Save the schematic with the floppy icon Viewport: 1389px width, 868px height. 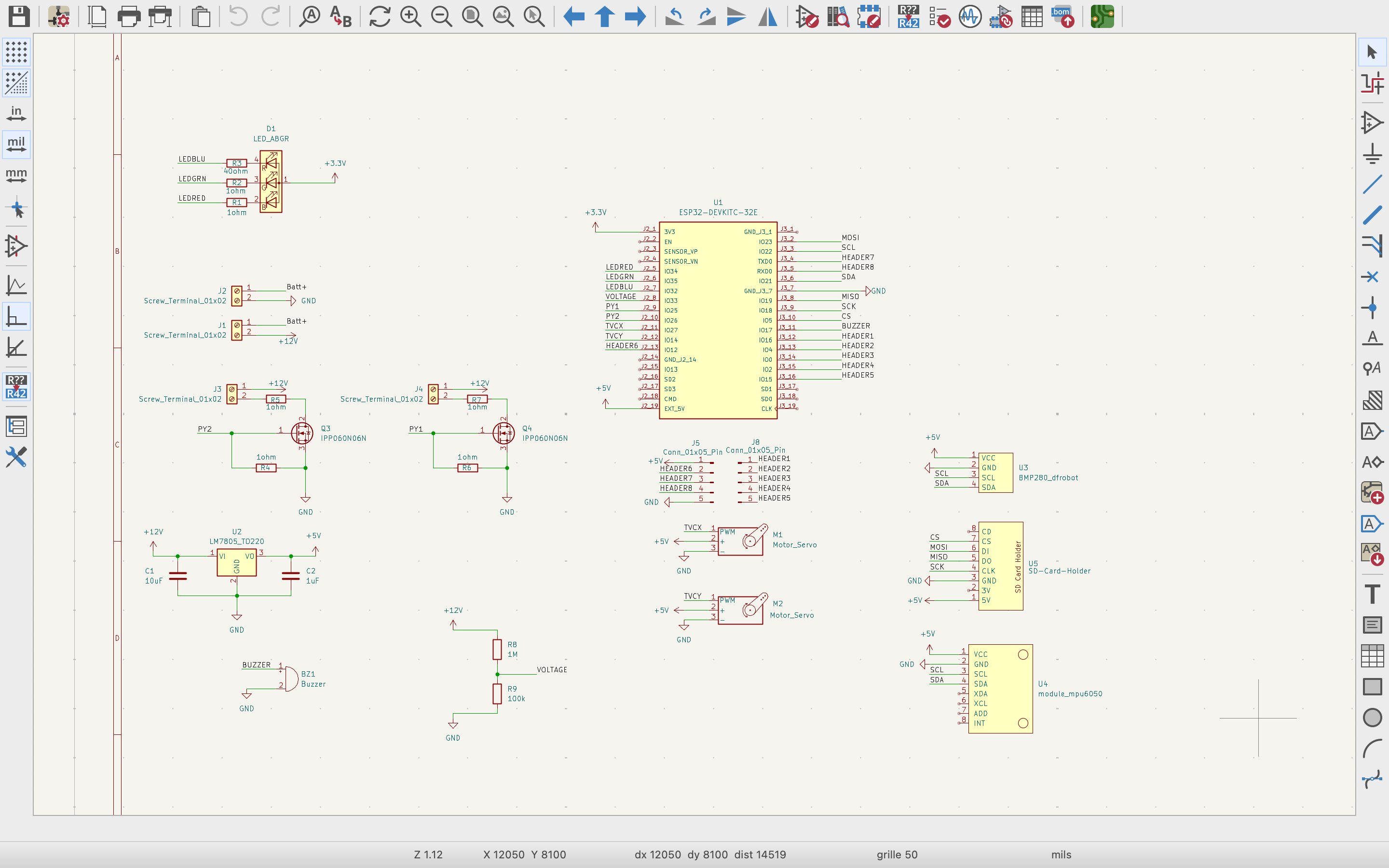point(18,17)
